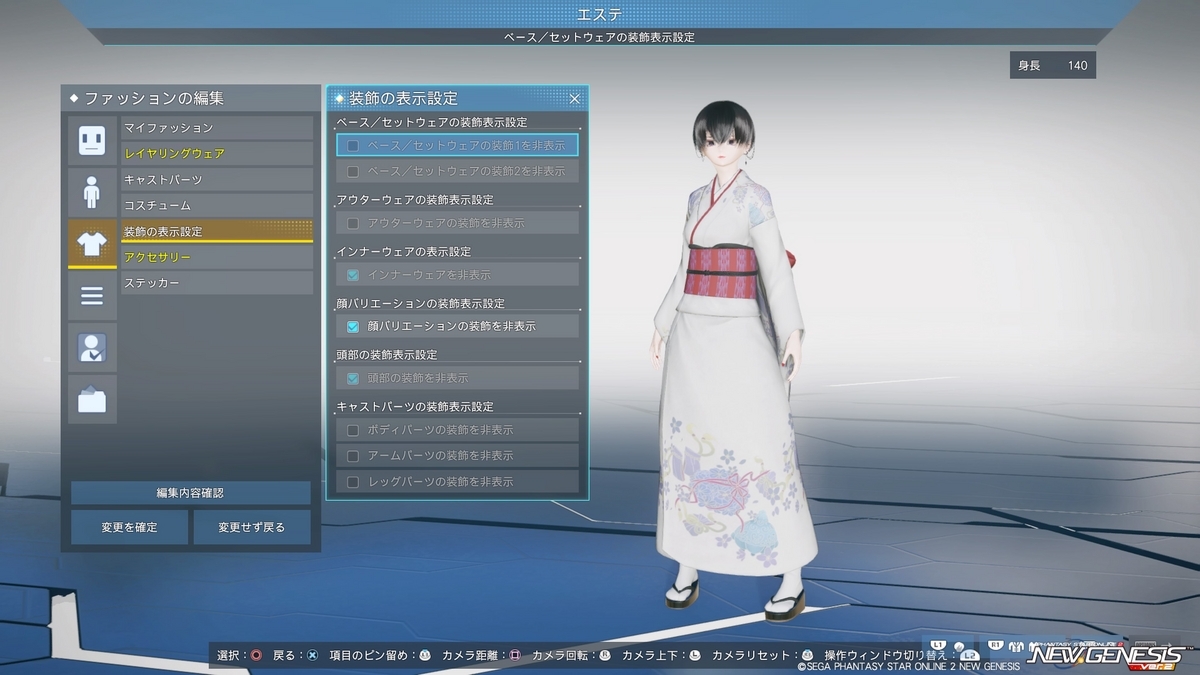
Task: Open コスチューム menu item
Action: [x=217, y=205]
